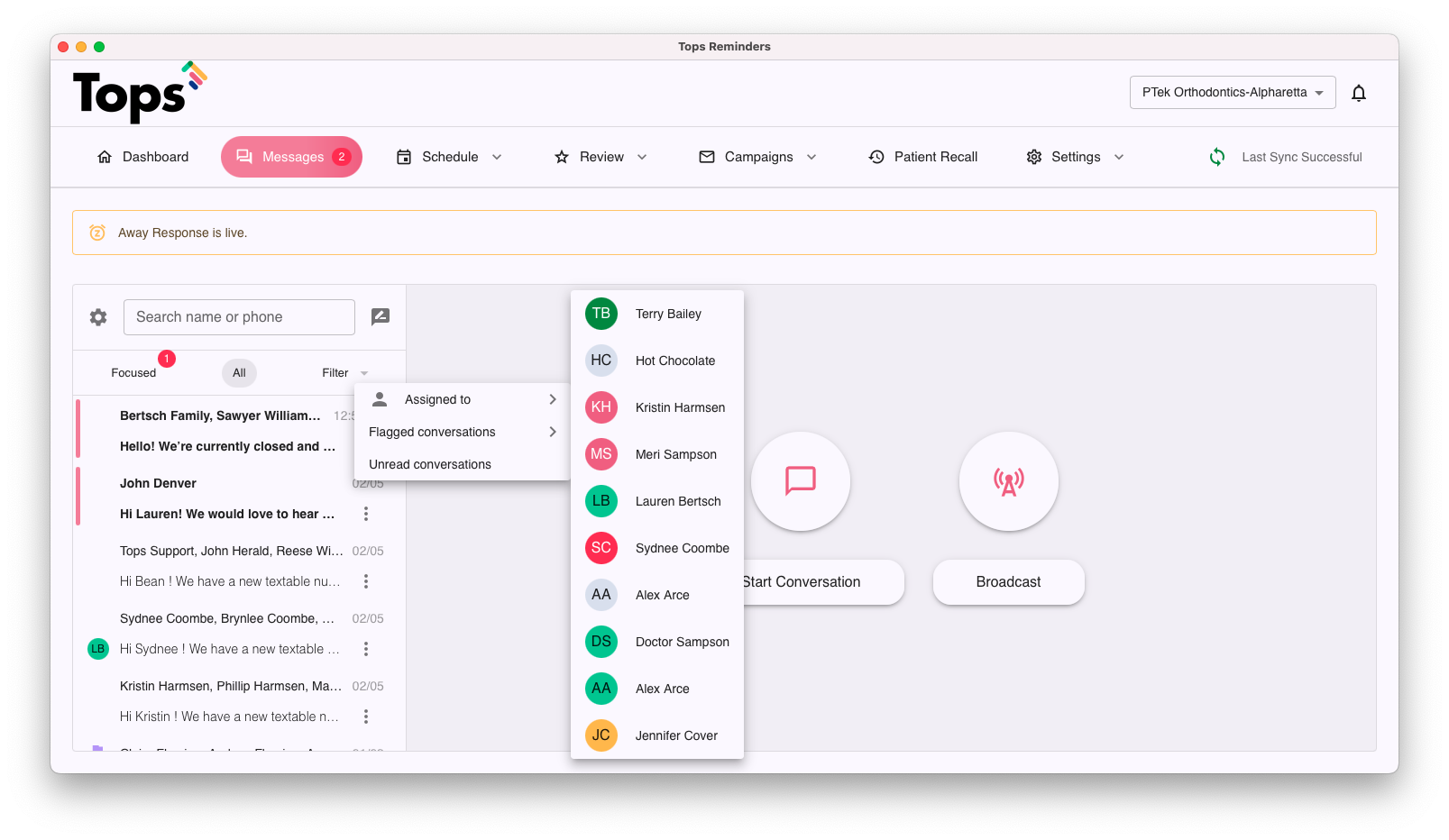Click the Campaigns envelope icon

coord(707,157)
